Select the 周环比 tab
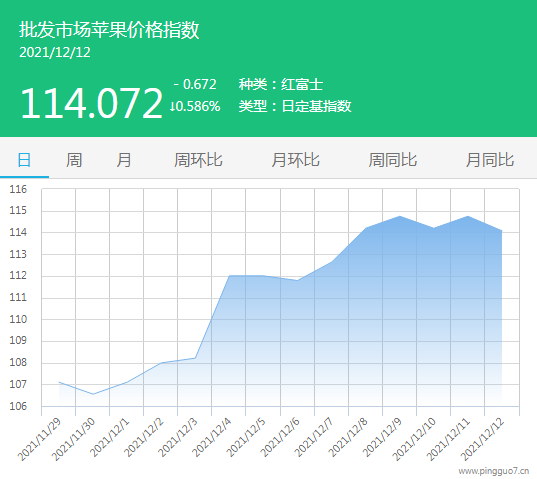Viewport: 537px width, 479px height. point(198,160)
